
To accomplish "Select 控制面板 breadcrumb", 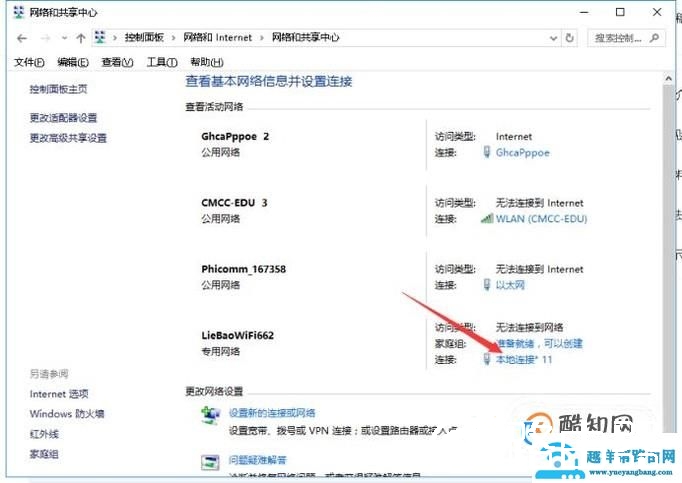I will tap(144, 37).
